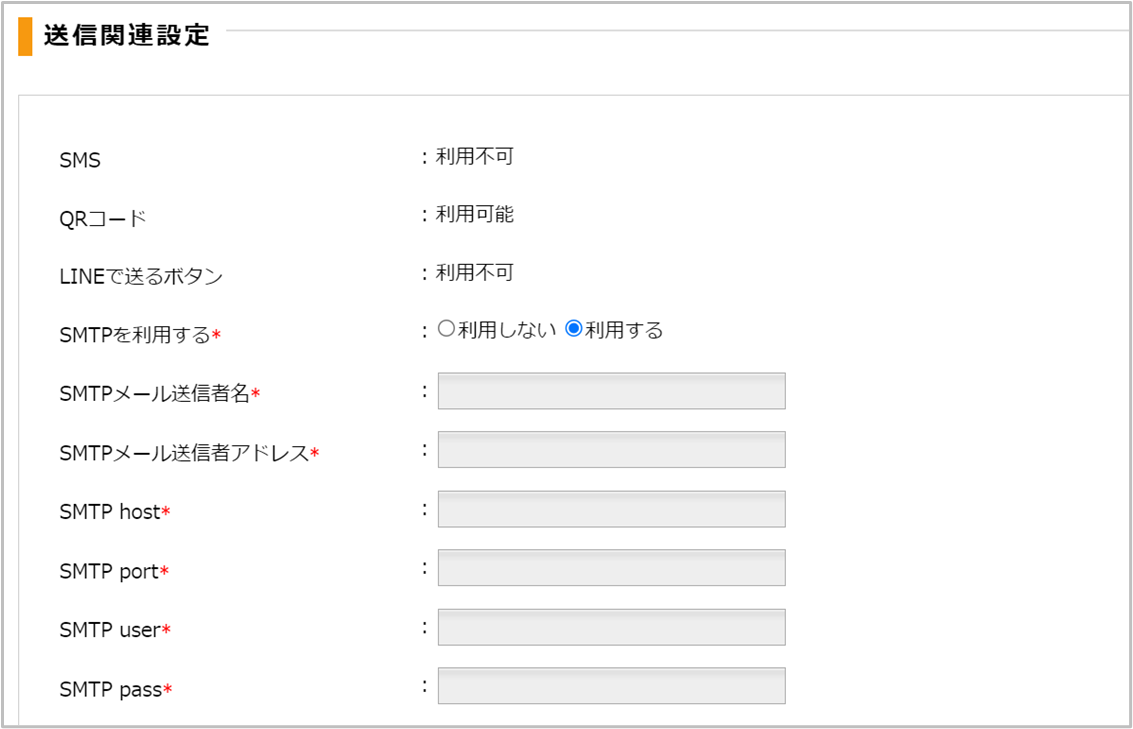Click the SMTPを利用する label text
The image size is (1133, 729).
(x=135, y=335)
